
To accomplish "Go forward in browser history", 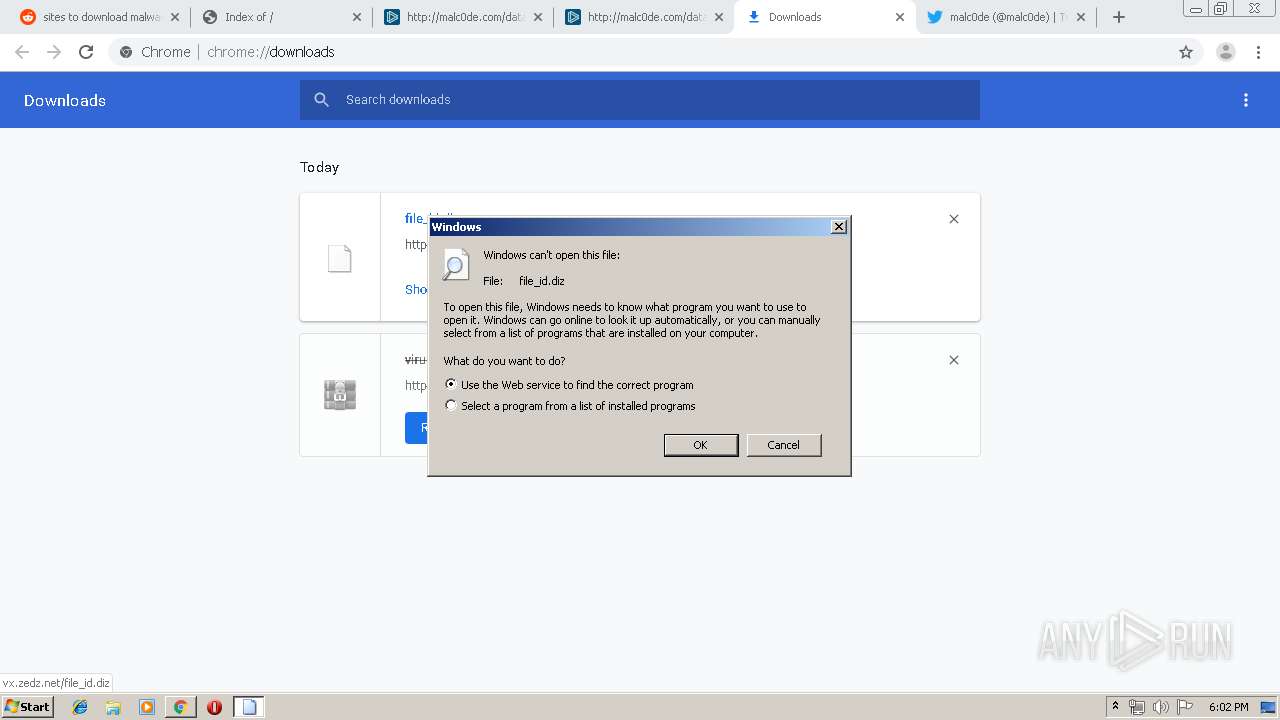I will (54, 52).
